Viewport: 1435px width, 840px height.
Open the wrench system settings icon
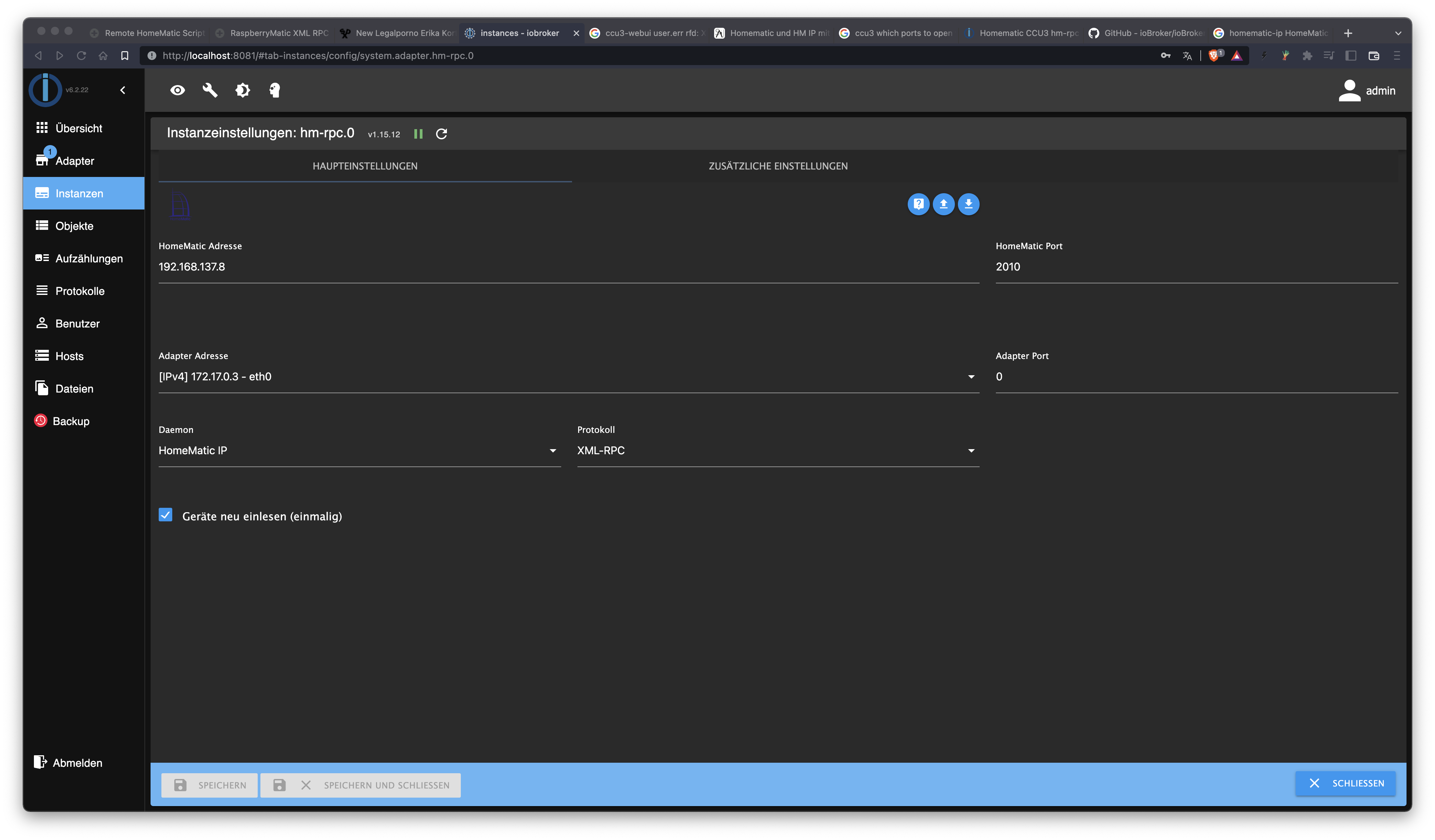[x=210, y=91]
